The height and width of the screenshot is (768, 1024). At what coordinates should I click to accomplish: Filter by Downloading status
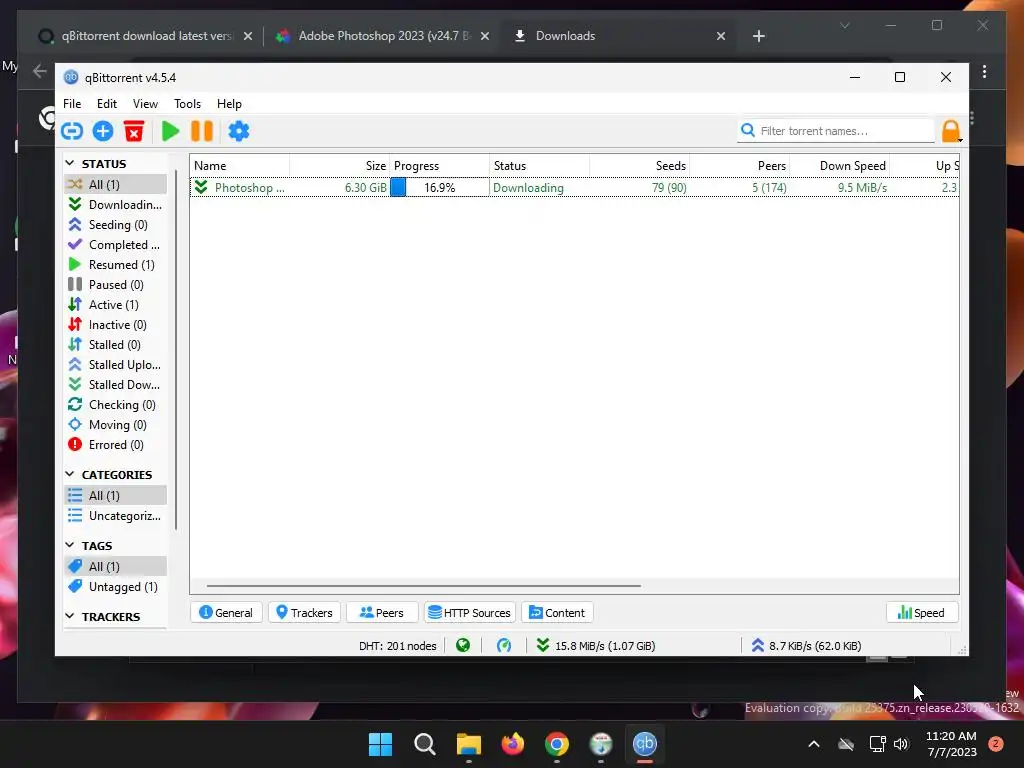point(116,204)
